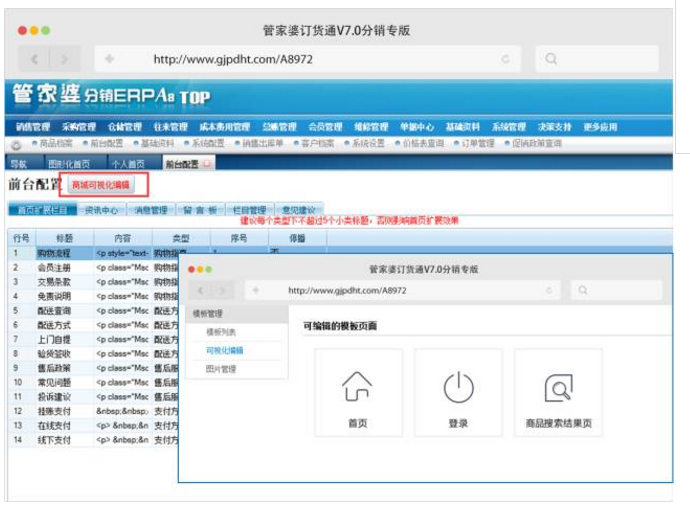The image size is (690, 513).
Task: Select the 会员注册 row
Action: 93,267
